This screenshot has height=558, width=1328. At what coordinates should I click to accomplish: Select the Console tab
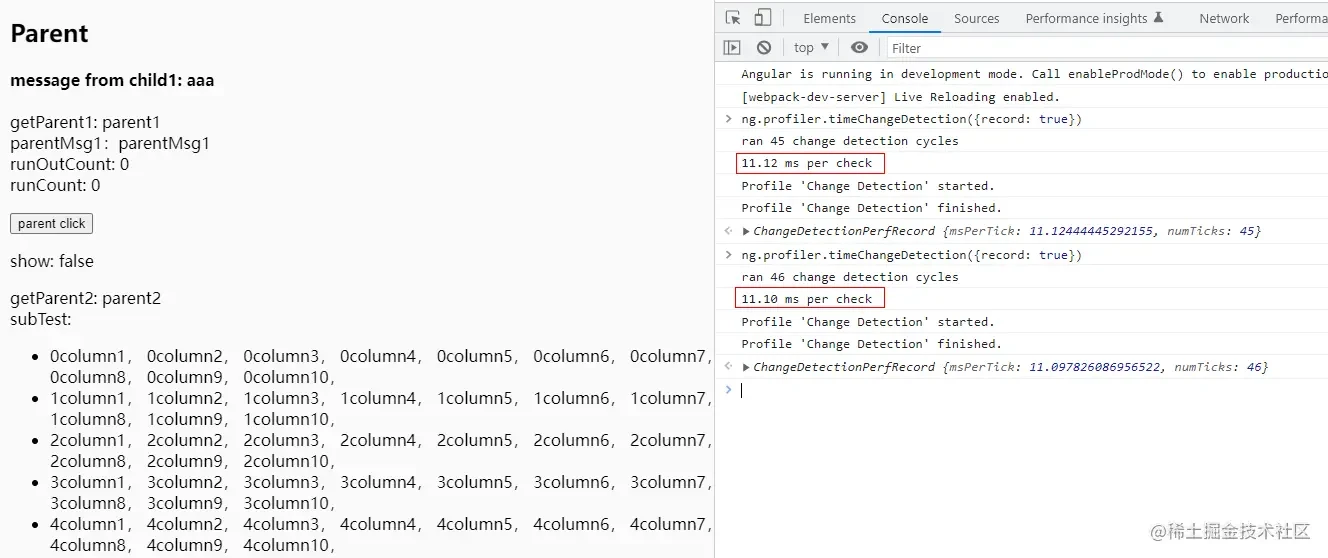pos(904,18)
